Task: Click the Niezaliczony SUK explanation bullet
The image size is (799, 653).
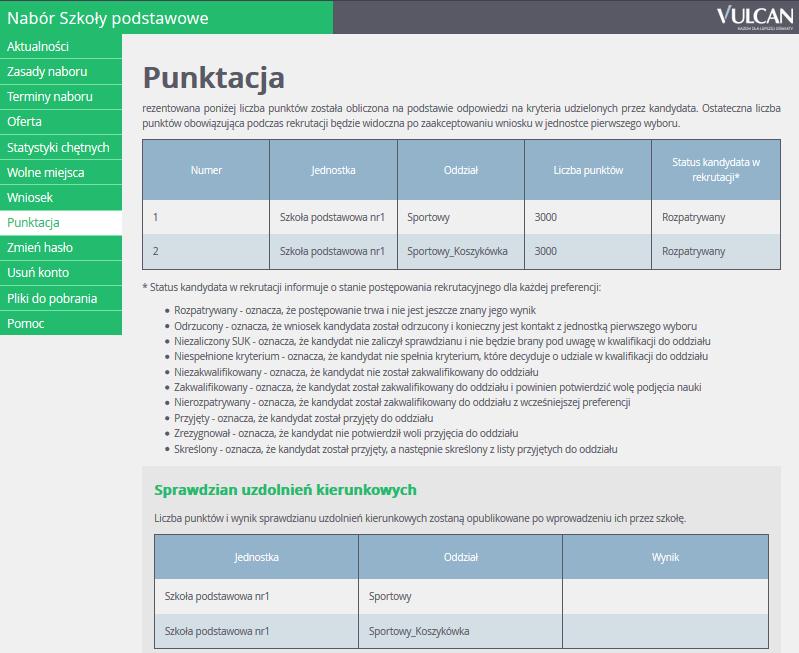Action: click(x=442, y=341)
